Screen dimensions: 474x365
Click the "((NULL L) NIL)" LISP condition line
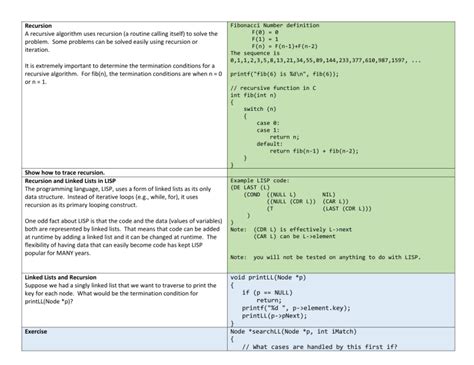(x=301, y=194)
